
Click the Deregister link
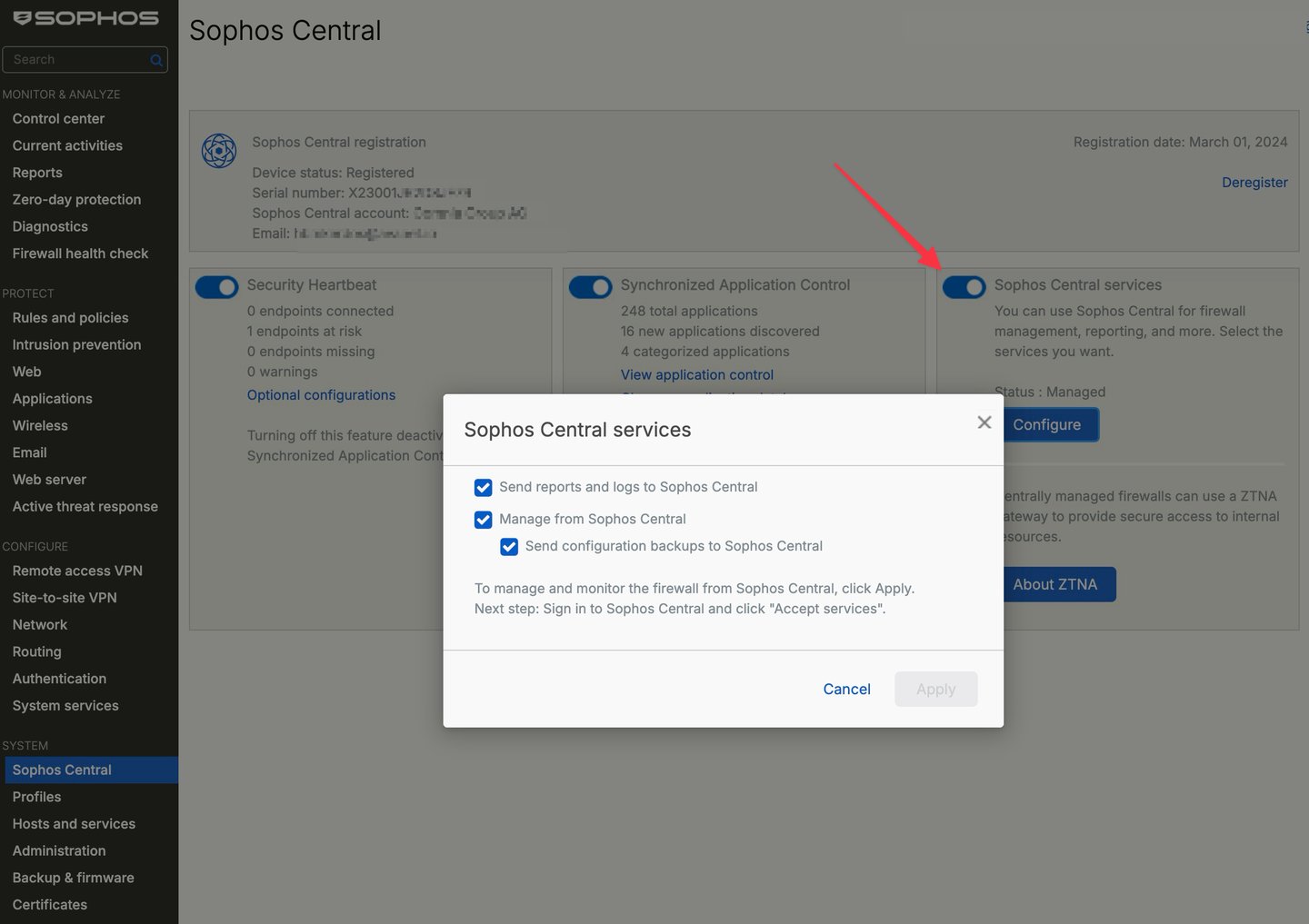(x=1254, y=183)
